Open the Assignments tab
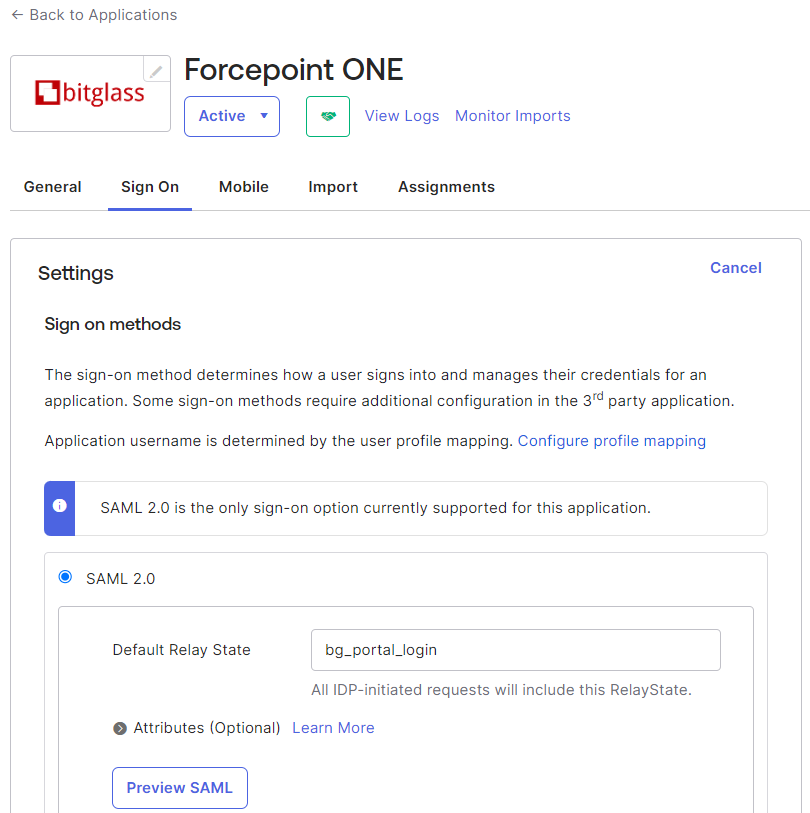This screenshot has width=810, height=813. (446, 187)
